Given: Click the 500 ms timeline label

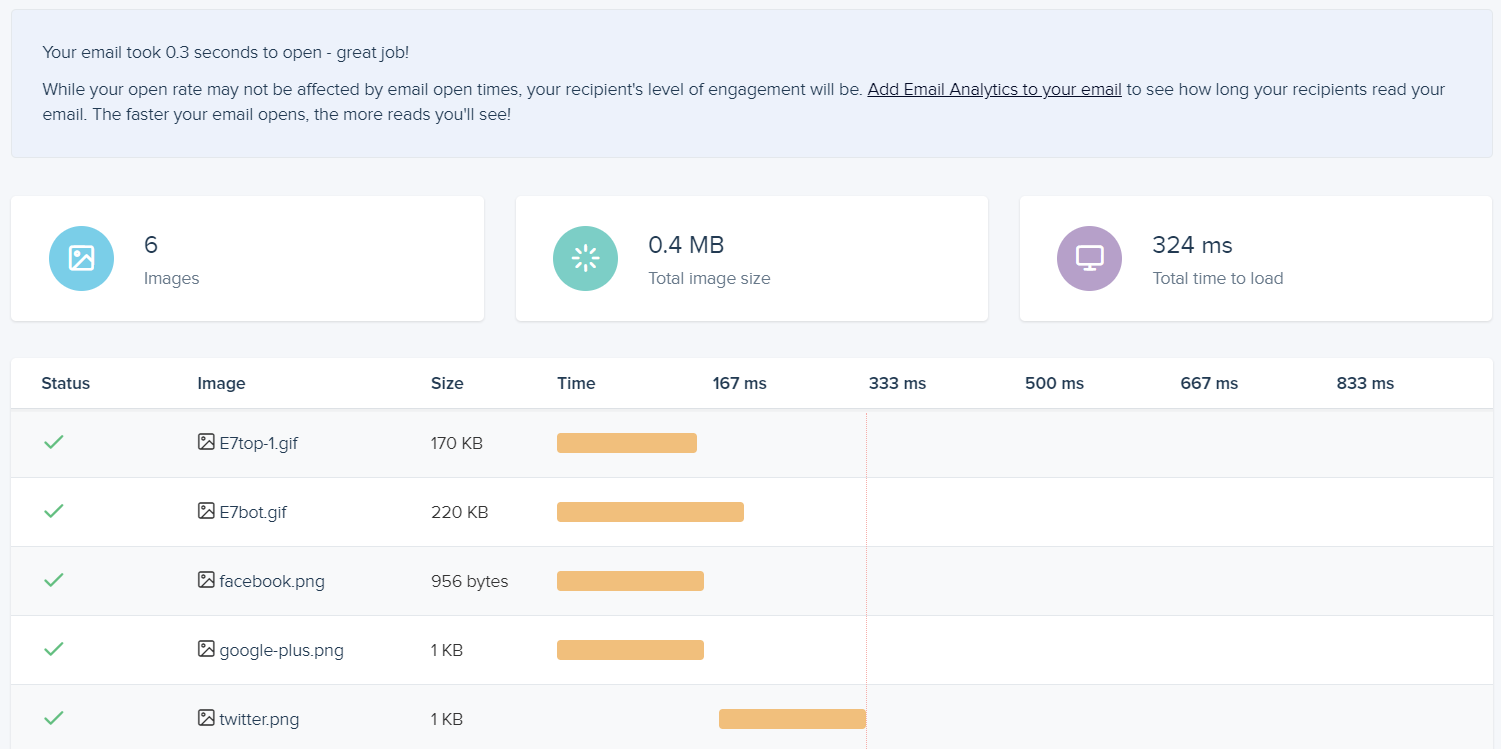Looking at the screenshot, I should click(1054, 383).
